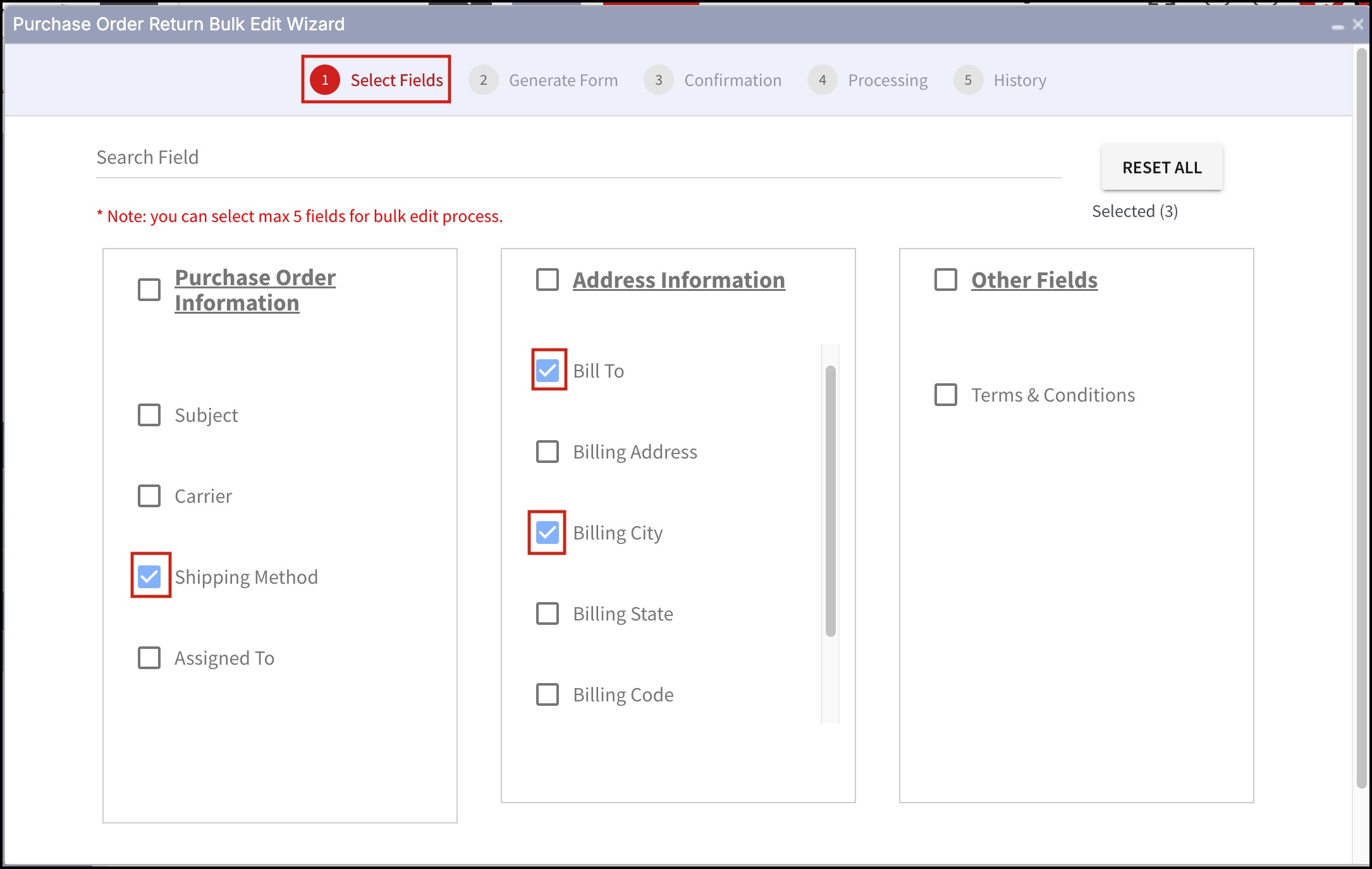Click the History step label
1372x869 pixels.
[1019, 80]
